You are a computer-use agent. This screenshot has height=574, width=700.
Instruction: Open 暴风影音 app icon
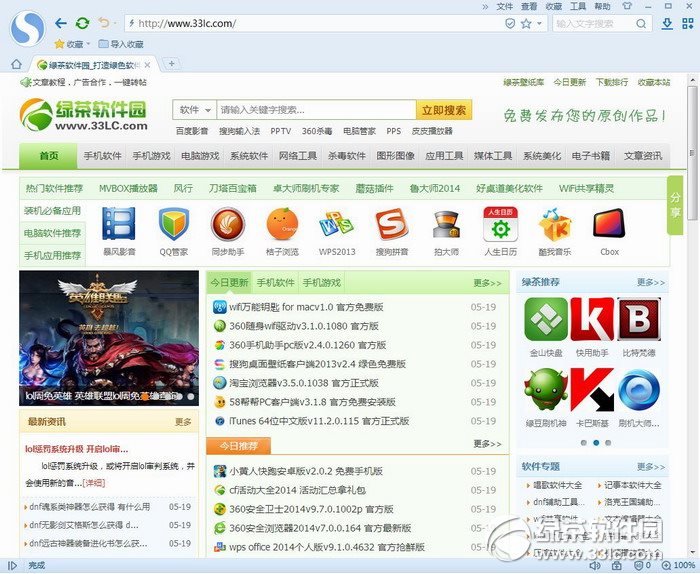pyautogui.click(x=119, y=224)
